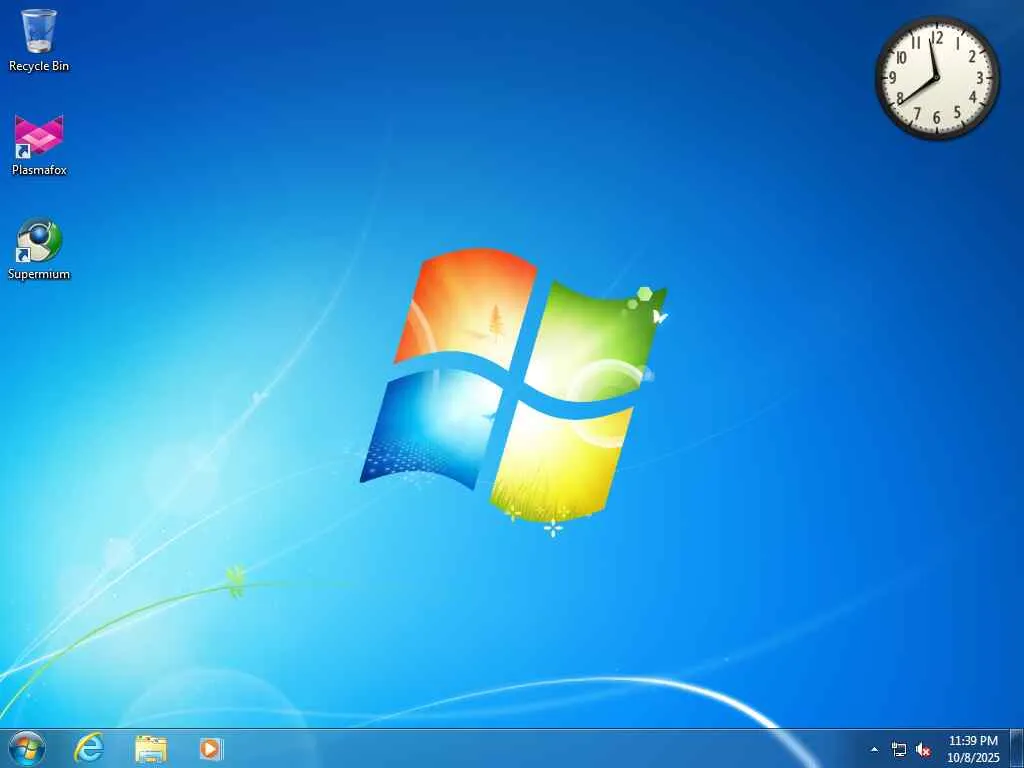1024x768 pixels.
Task: Open the taskbar clock showing 11:39 PM
Action: pyautogui.click(x=973, y=749)
